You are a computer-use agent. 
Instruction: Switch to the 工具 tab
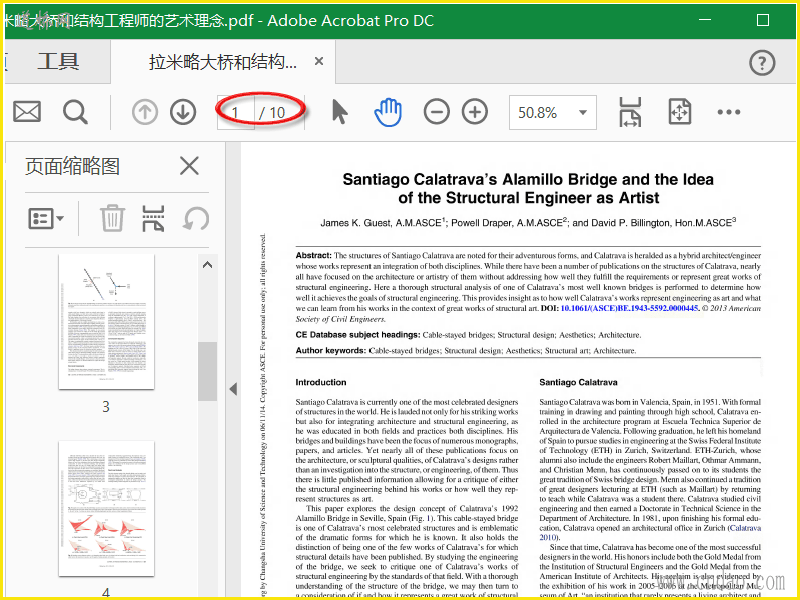click(58, 62)
